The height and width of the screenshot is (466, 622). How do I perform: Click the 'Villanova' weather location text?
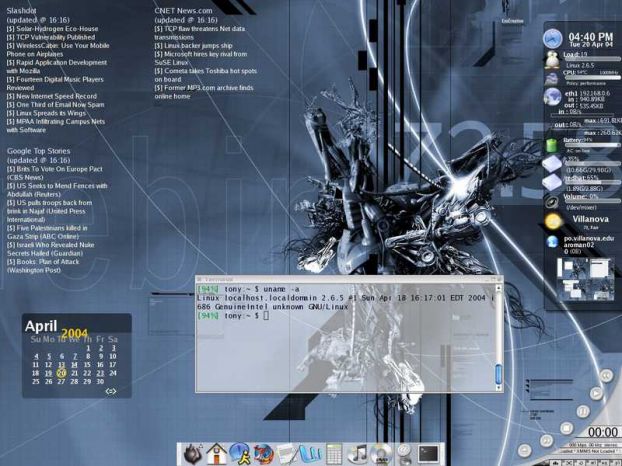[x=590, y=219]
